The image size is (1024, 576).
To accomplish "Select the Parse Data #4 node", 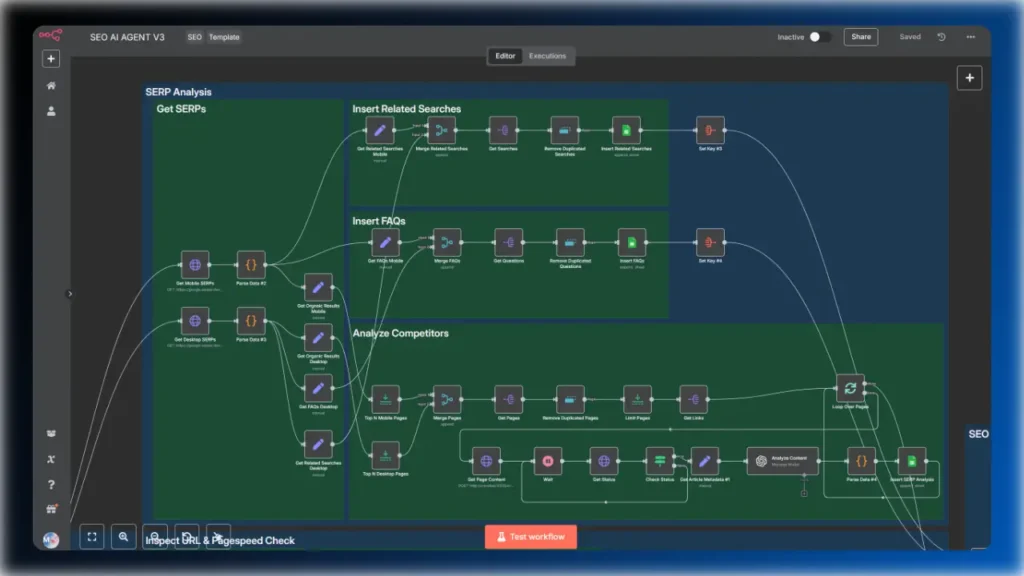I will point(861,461).
